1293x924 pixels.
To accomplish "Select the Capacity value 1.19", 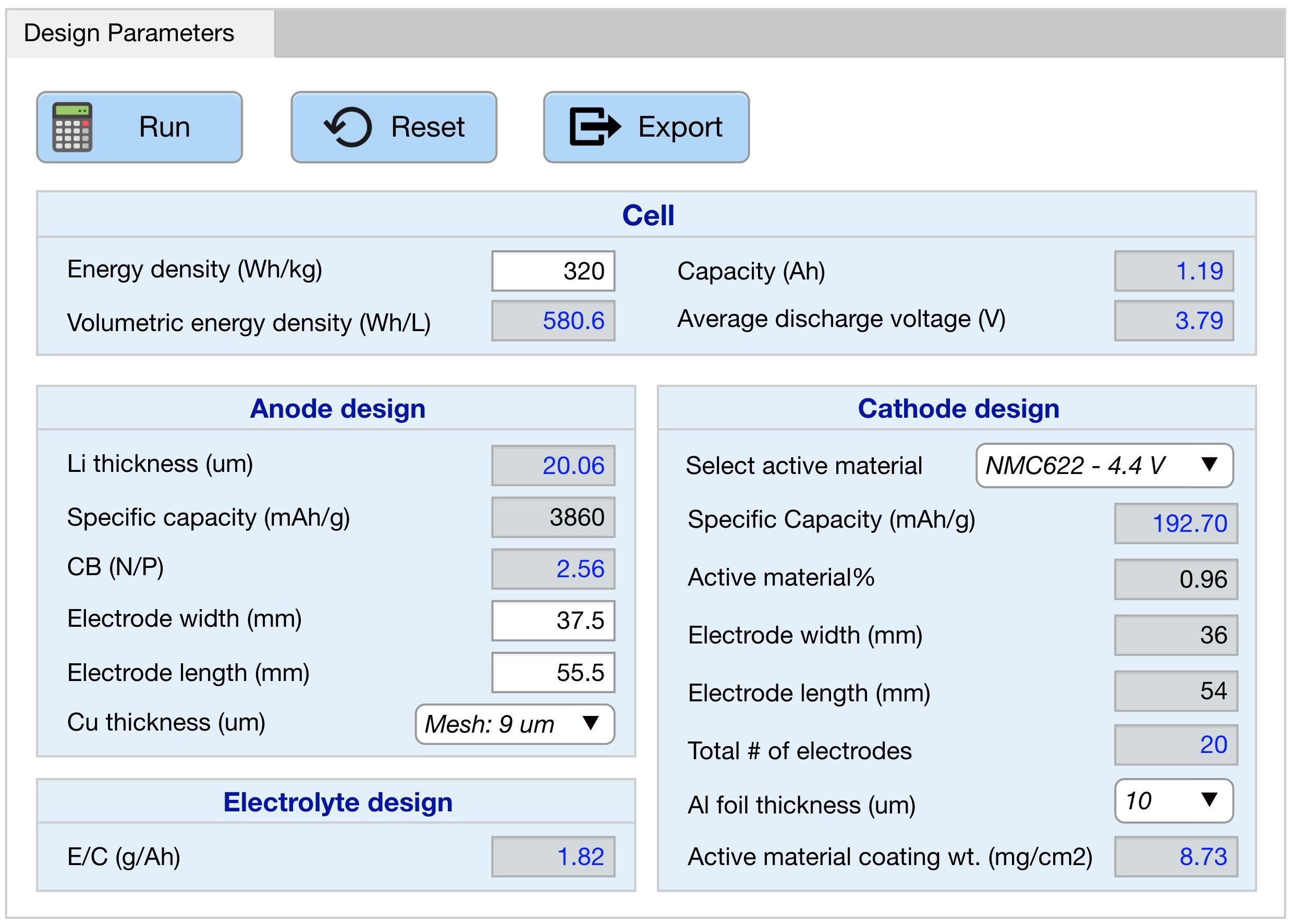I will [1174, 271].
